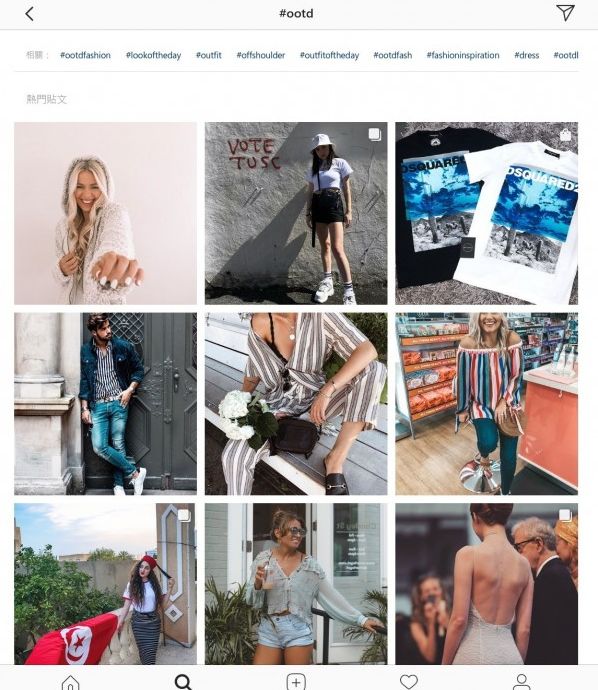
Task: Open the #dress hashtag link
Action: 527,55
